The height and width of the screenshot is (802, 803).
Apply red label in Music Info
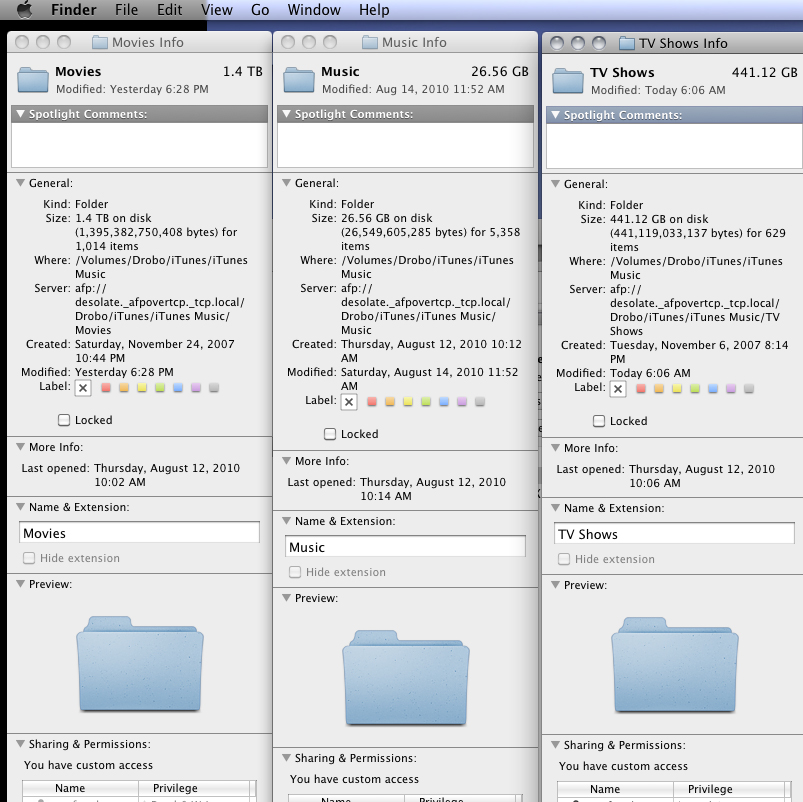tap(372, 402)
